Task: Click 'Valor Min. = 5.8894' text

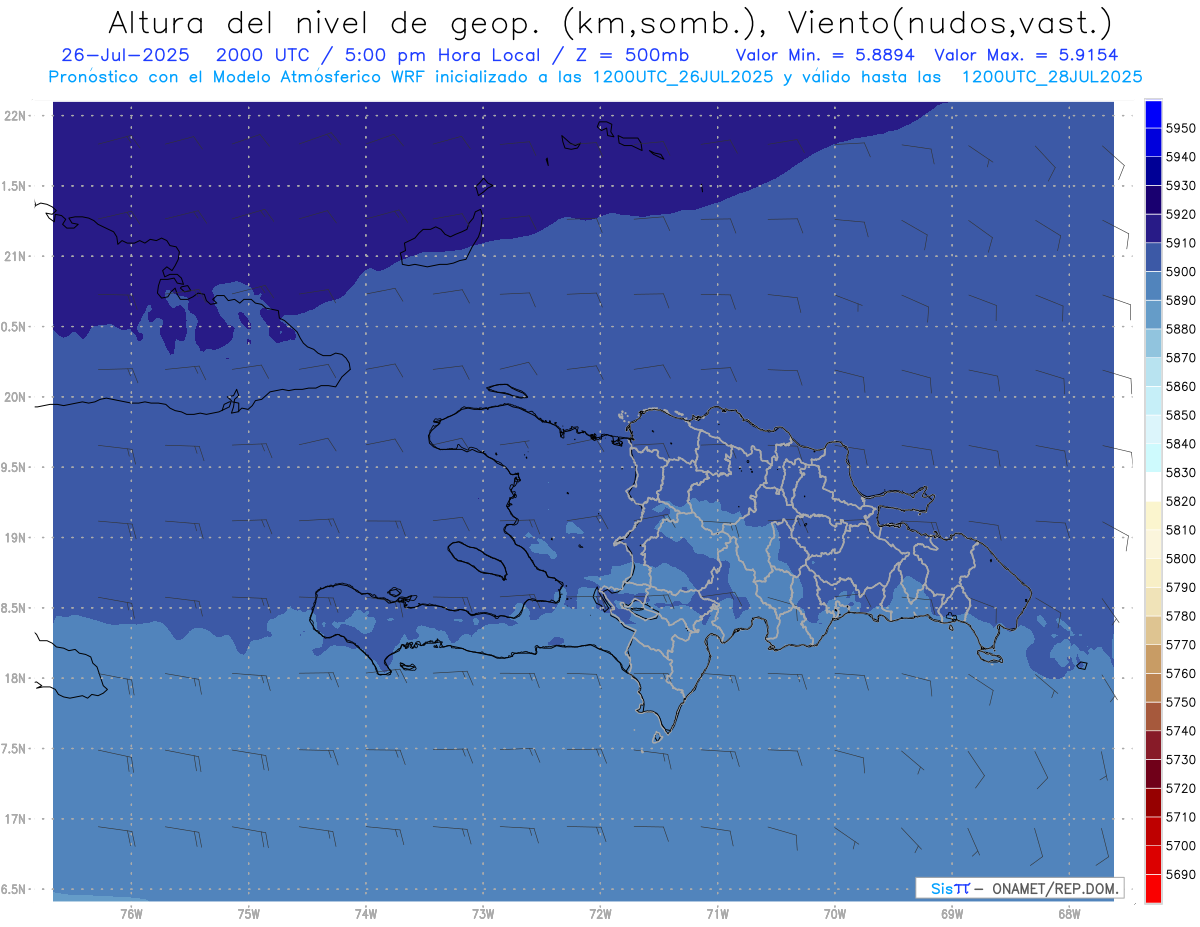Action: [x=827, y=55]
